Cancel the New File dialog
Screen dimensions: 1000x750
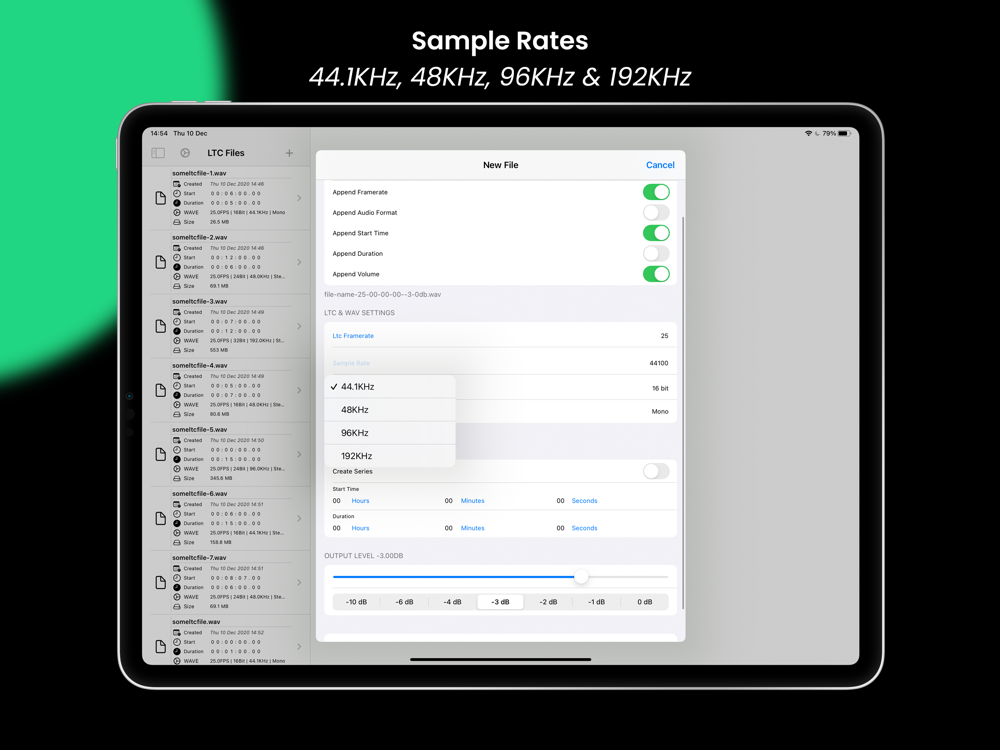pyautogui.click(x=660, y=165)
